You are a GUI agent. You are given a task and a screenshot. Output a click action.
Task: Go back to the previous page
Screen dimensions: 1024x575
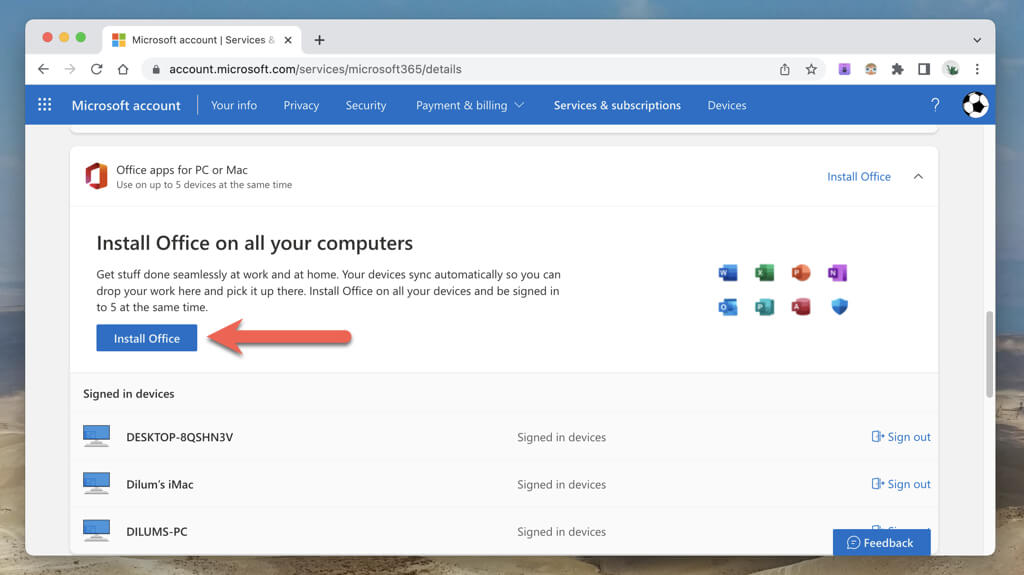coord(43,69)
